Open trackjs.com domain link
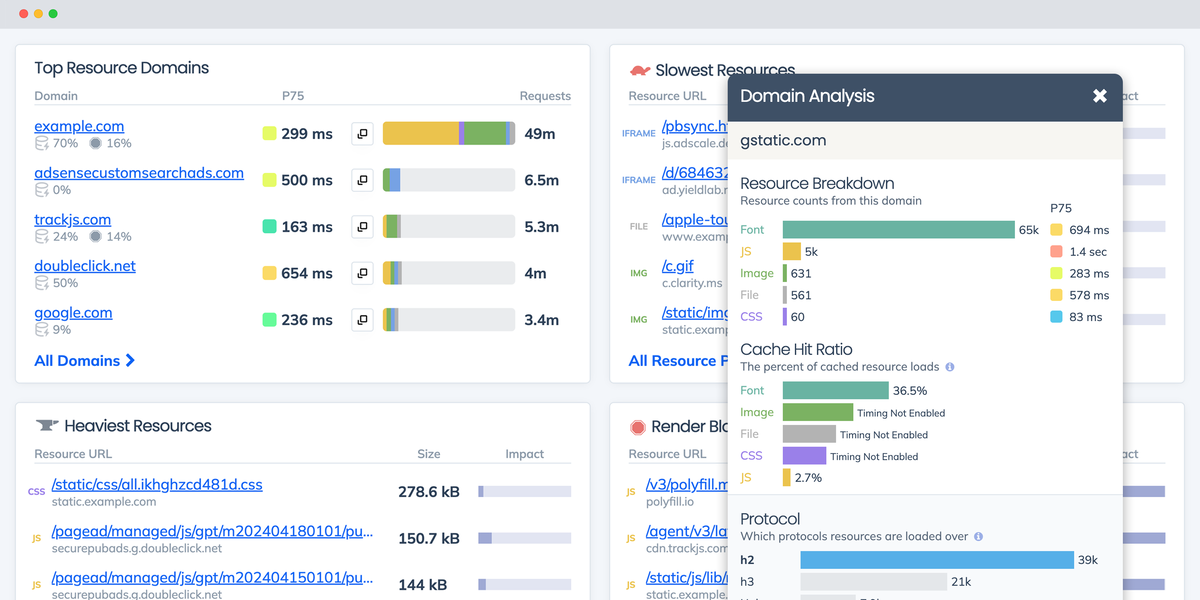This screenshot has height=600, width=1200. point(73,220)
